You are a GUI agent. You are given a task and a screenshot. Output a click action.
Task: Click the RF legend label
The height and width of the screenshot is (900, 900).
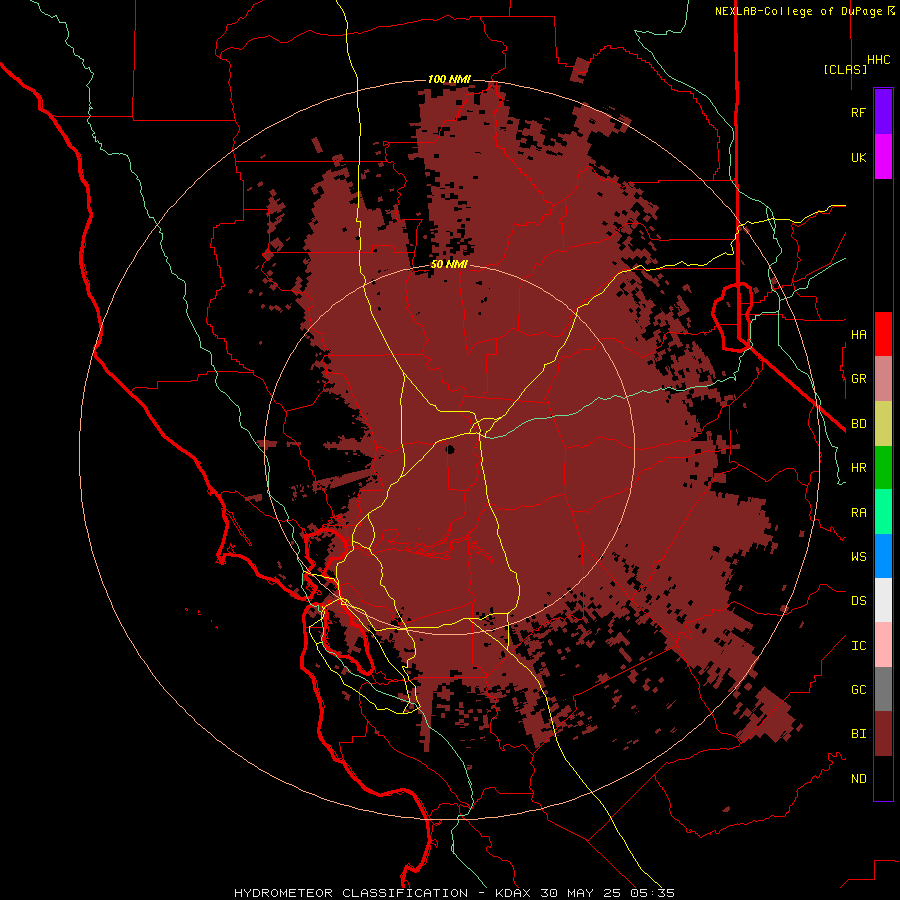coord(858,112)
